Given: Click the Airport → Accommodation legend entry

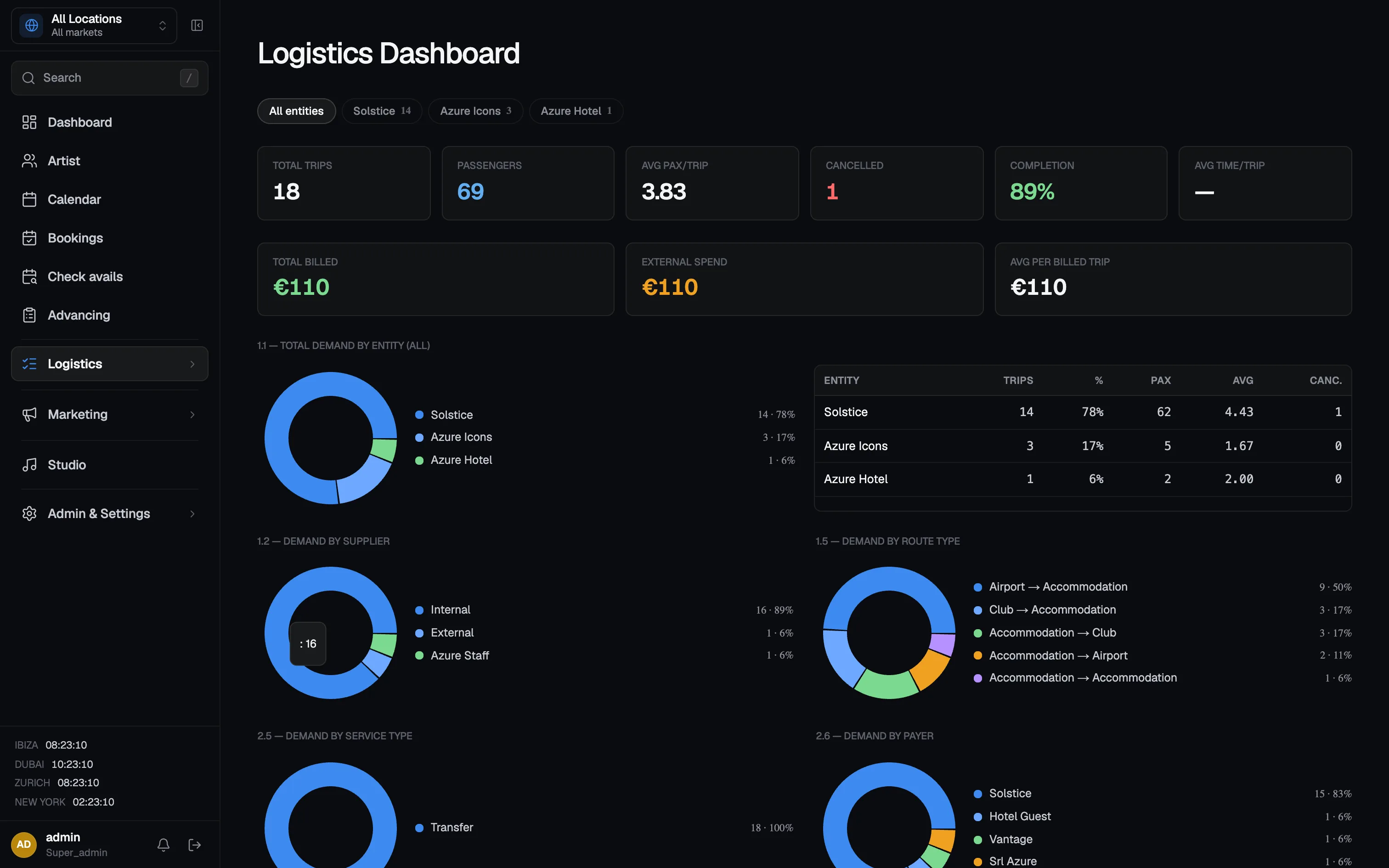Looking at the screenshot, I should pos(1162,587).
